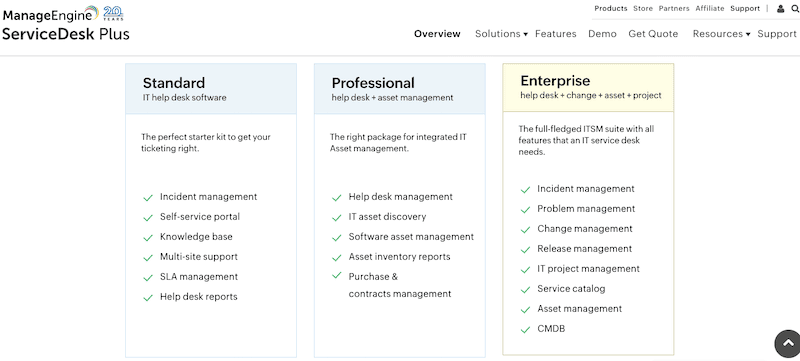This screenshot has width=800, height=361.
Task: Click the 'Service catalog' feature text
Action: (571, 289)
